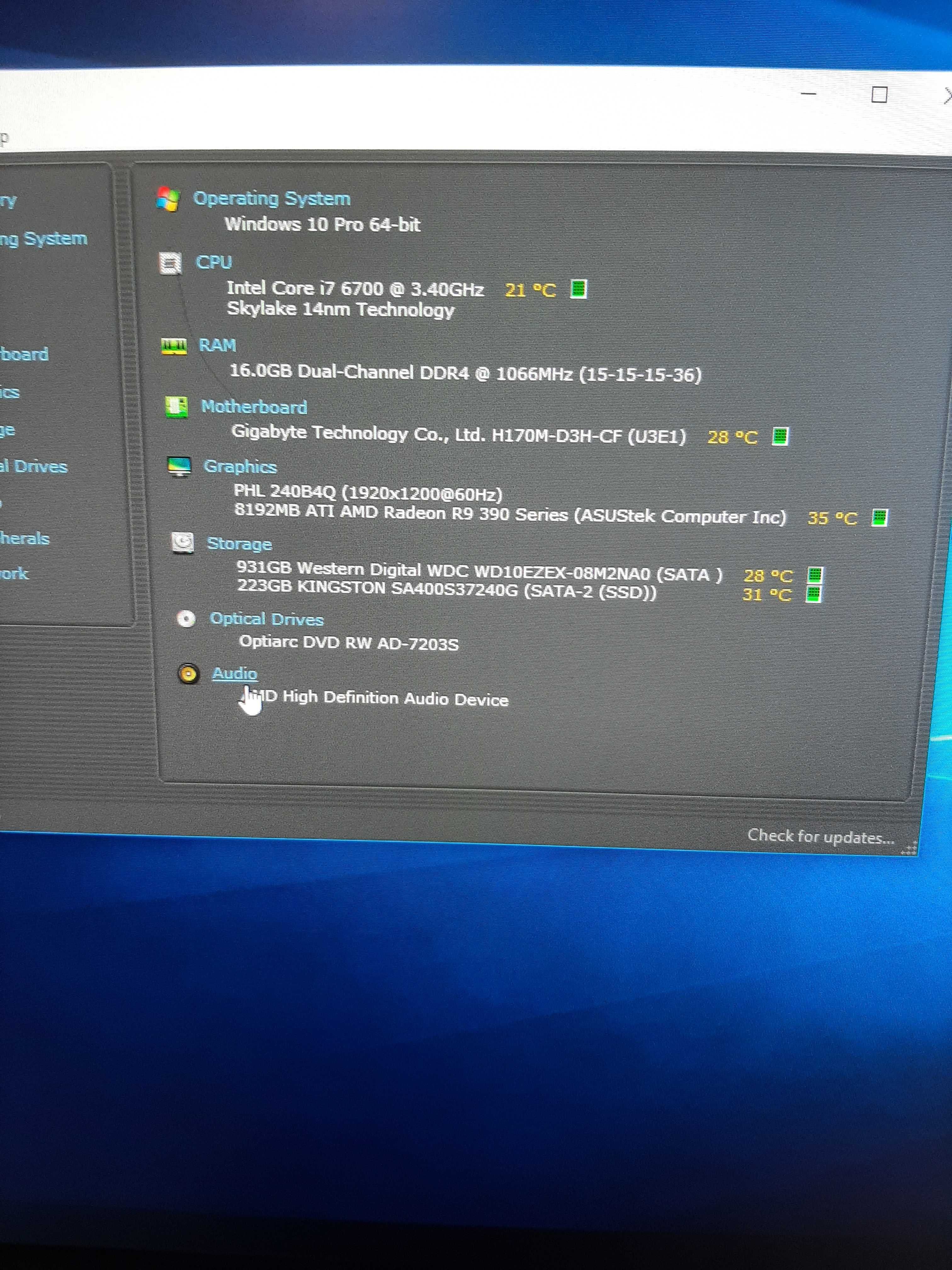Click KINGSTON SA400S37240G drive text
This screenshot has height=1270, width=952.
pos(446,590)
